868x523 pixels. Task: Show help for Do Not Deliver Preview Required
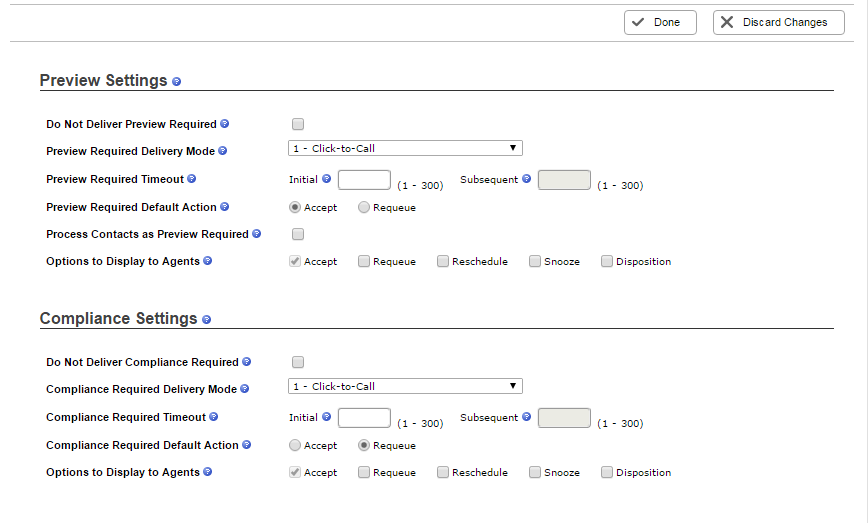224,123
